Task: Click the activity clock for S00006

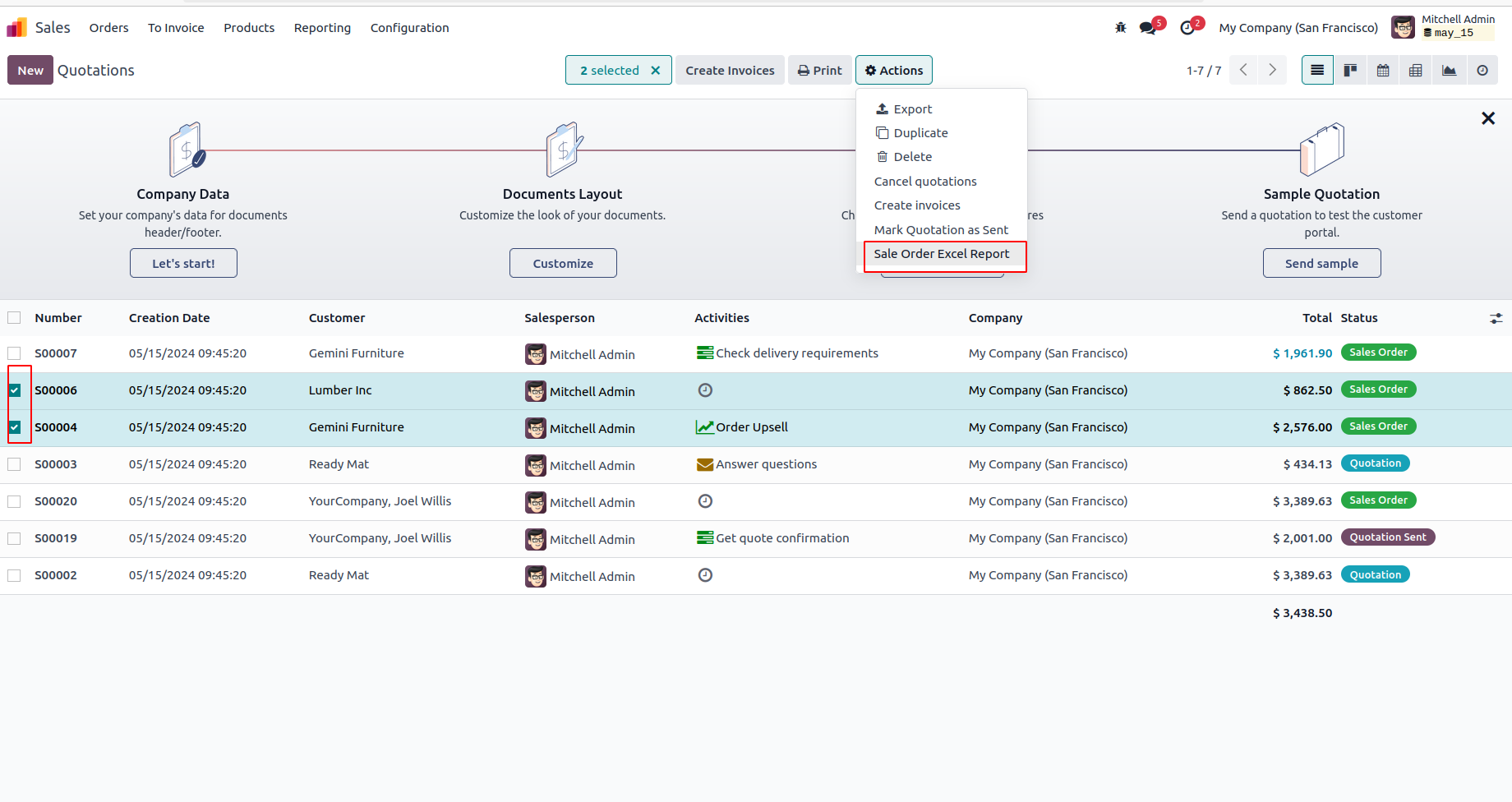Action: pyautogui.click(x=705, y=390)
